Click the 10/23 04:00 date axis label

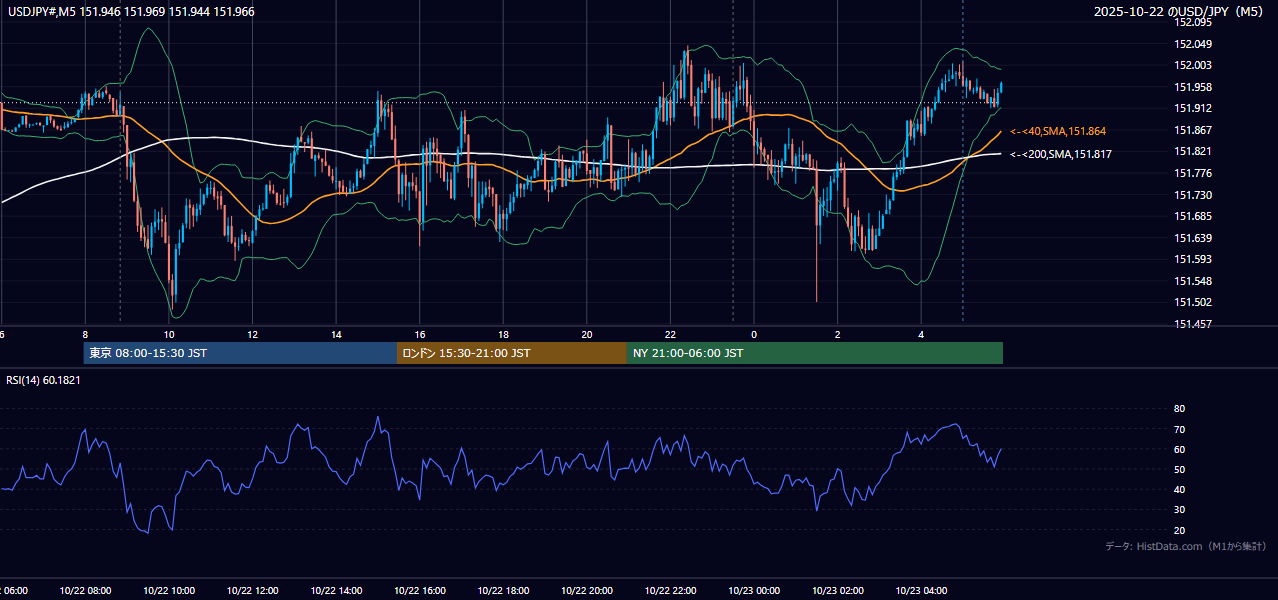(x=921, y=591)
